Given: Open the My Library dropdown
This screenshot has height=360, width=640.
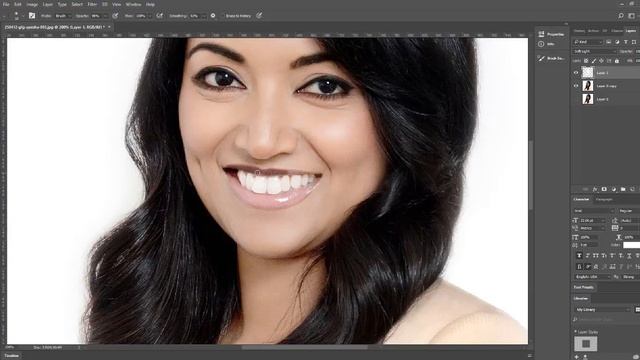Looking at the screenshot, I should (602, 310).
